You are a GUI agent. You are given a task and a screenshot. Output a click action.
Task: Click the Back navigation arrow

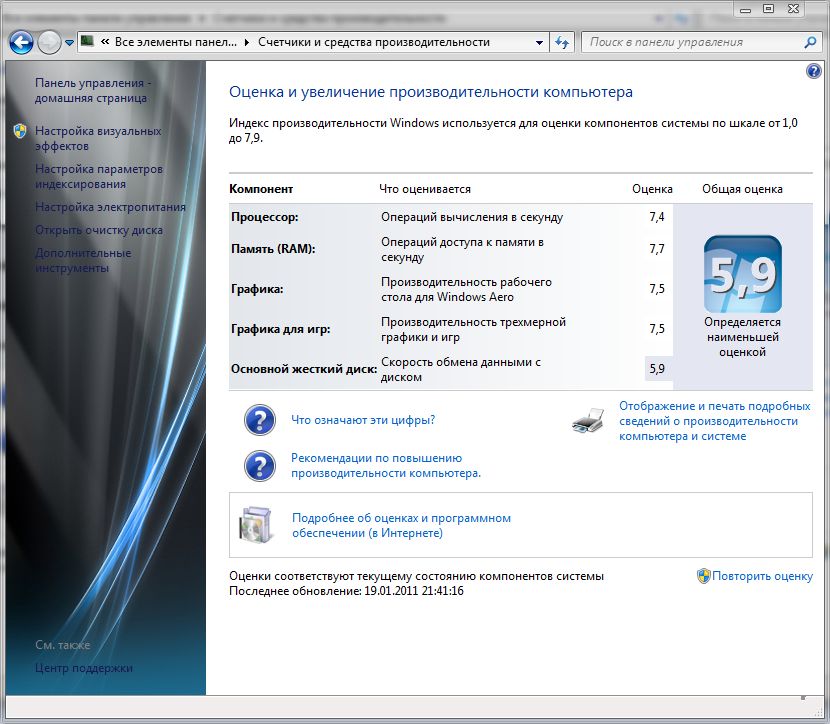20,42
